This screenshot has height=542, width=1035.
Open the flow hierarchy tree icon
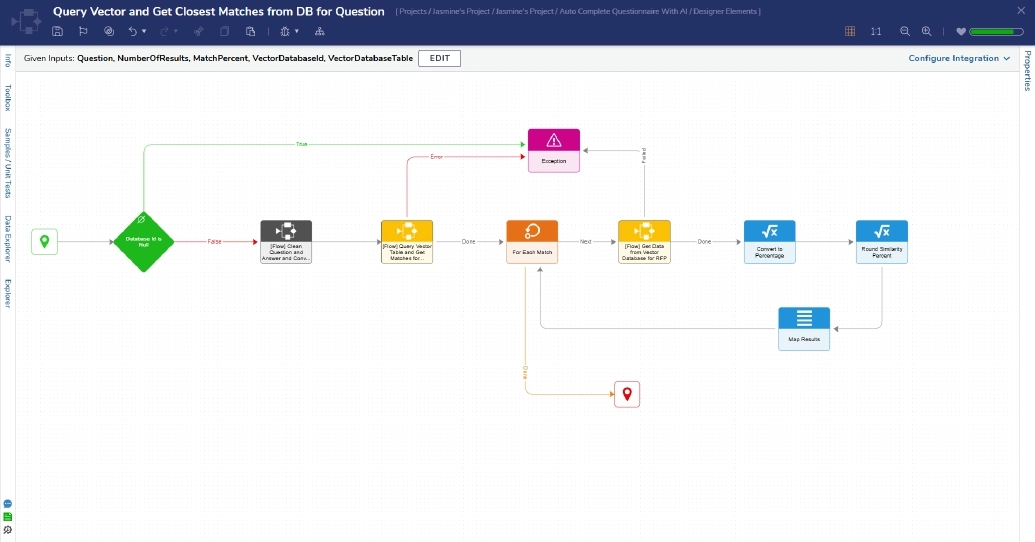320,31
